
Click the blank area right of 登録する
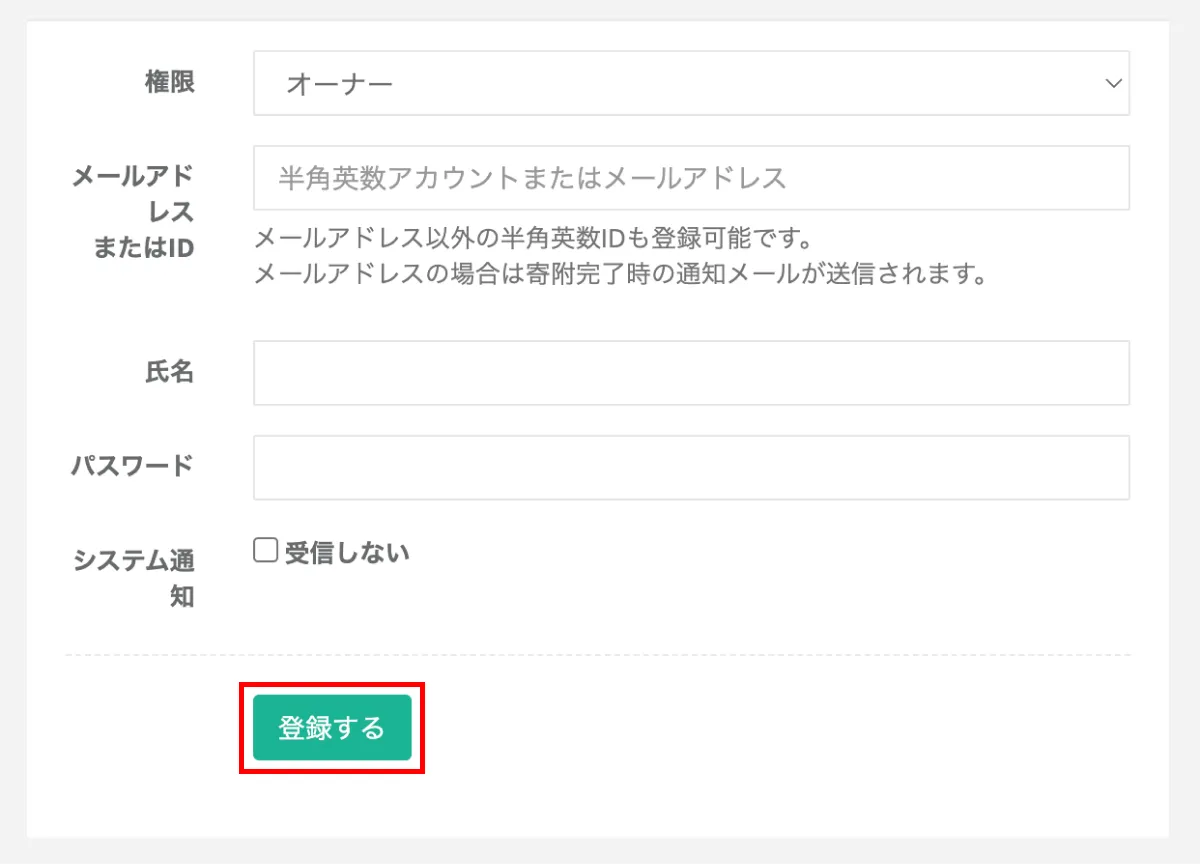pyautogui.click(x=780, y=728)
